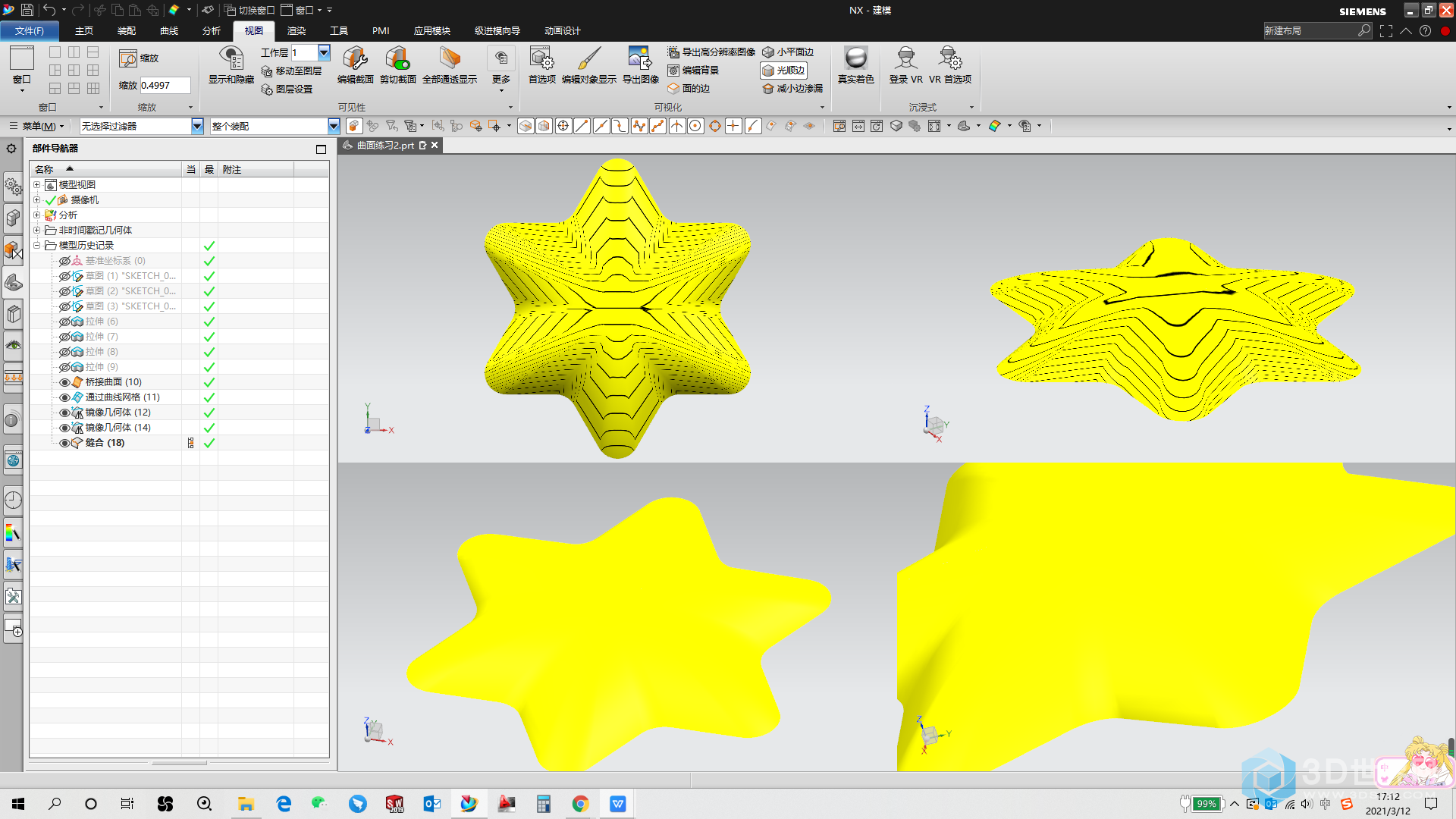The height and width of the screenshot is (819, 1456).
Task: Expand the 模型历史记录 tree node
Action: tap(36, 245)
